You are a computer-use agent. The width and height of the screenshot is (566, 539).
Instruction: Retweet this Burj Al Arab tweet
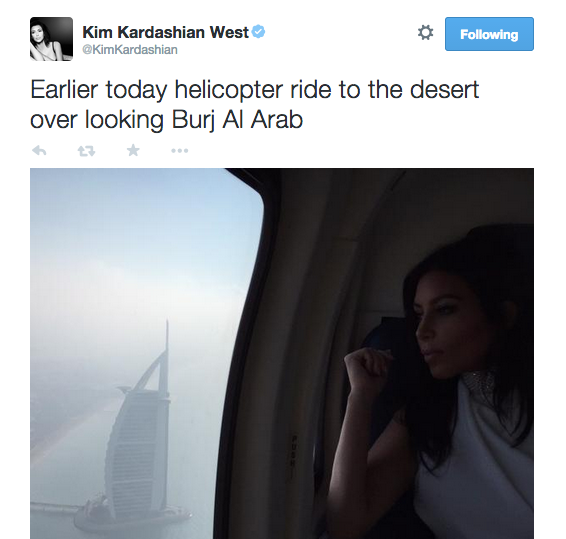tap(87, 151)
